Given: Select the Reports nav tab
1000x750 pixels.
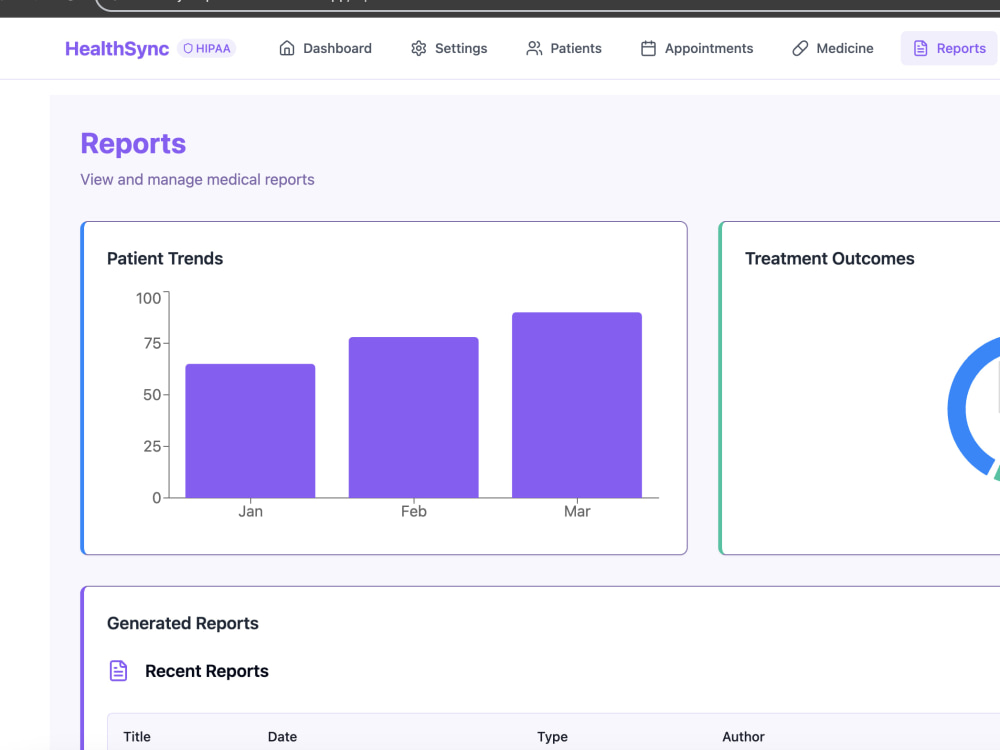Looking at the screenshot, I should tap(949, 48).
